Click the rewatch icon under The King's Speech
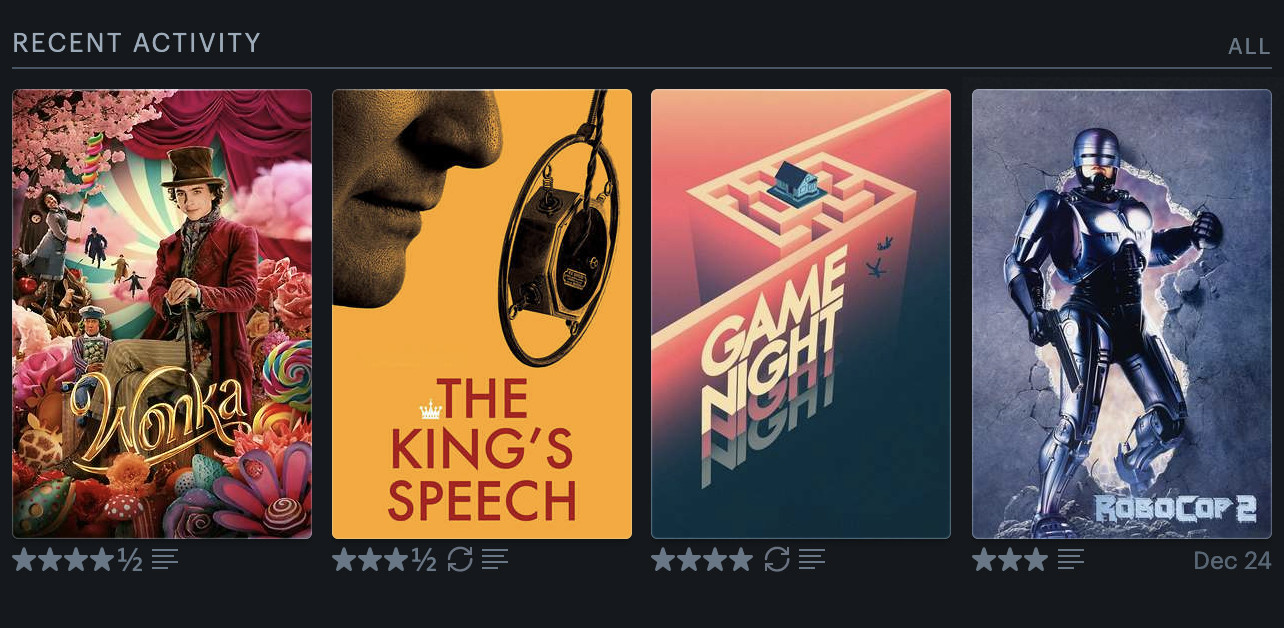This screenshot has width=1284, height=628. [x=460, y=560]
